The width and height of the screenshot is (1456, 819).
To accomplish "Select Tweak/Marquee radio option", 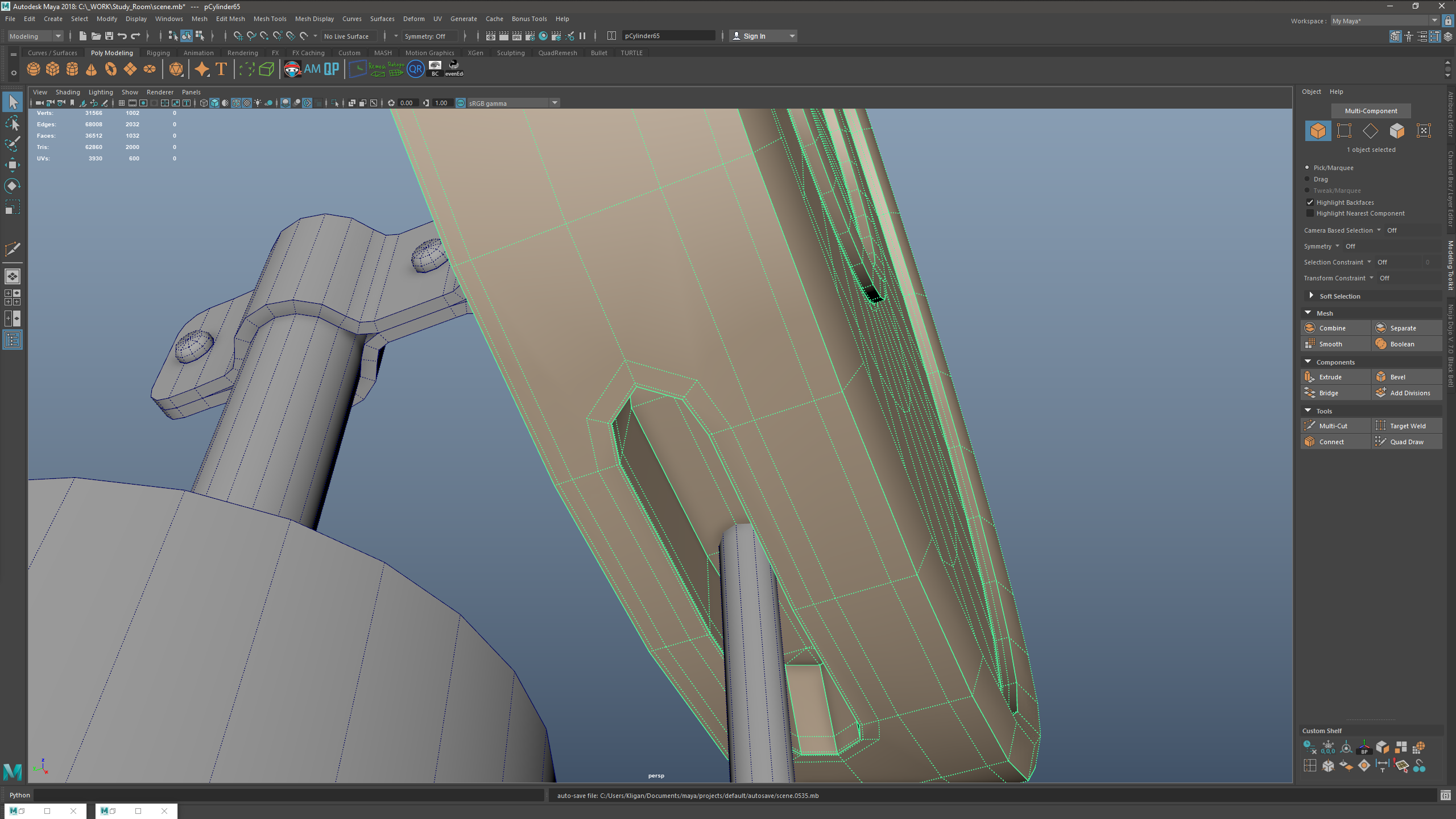I will pyautogui.click(x=1307, y=191).
